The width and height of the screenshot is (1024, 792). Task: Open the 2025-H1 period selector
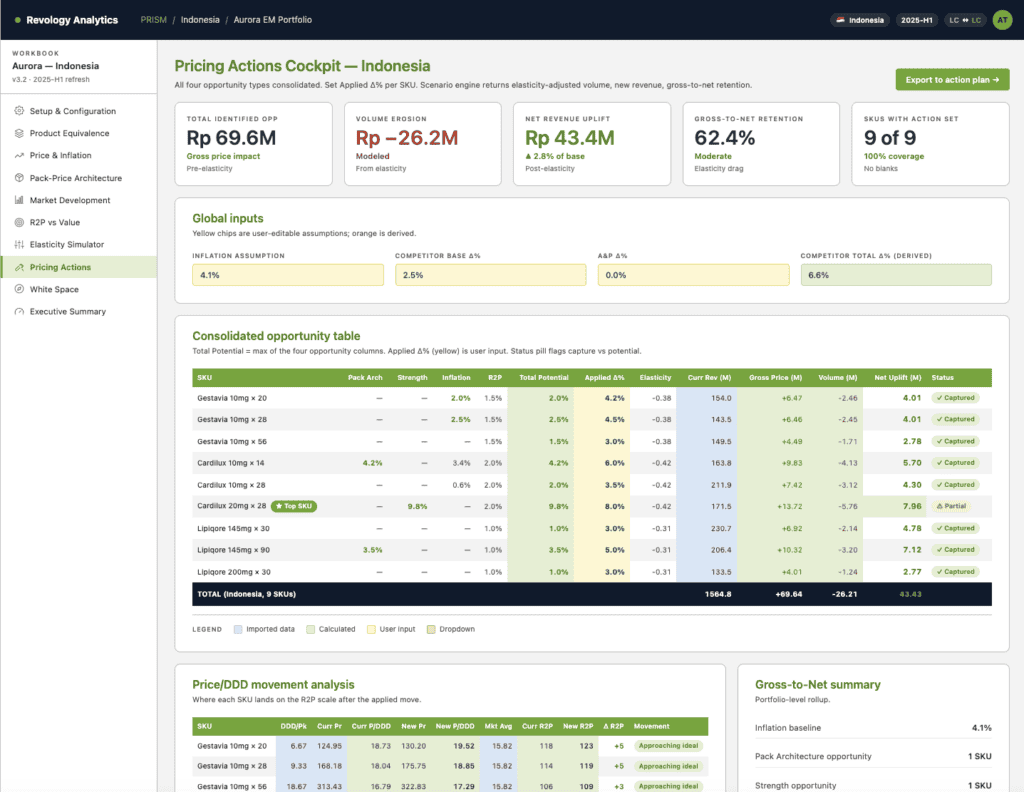point(916,20)
